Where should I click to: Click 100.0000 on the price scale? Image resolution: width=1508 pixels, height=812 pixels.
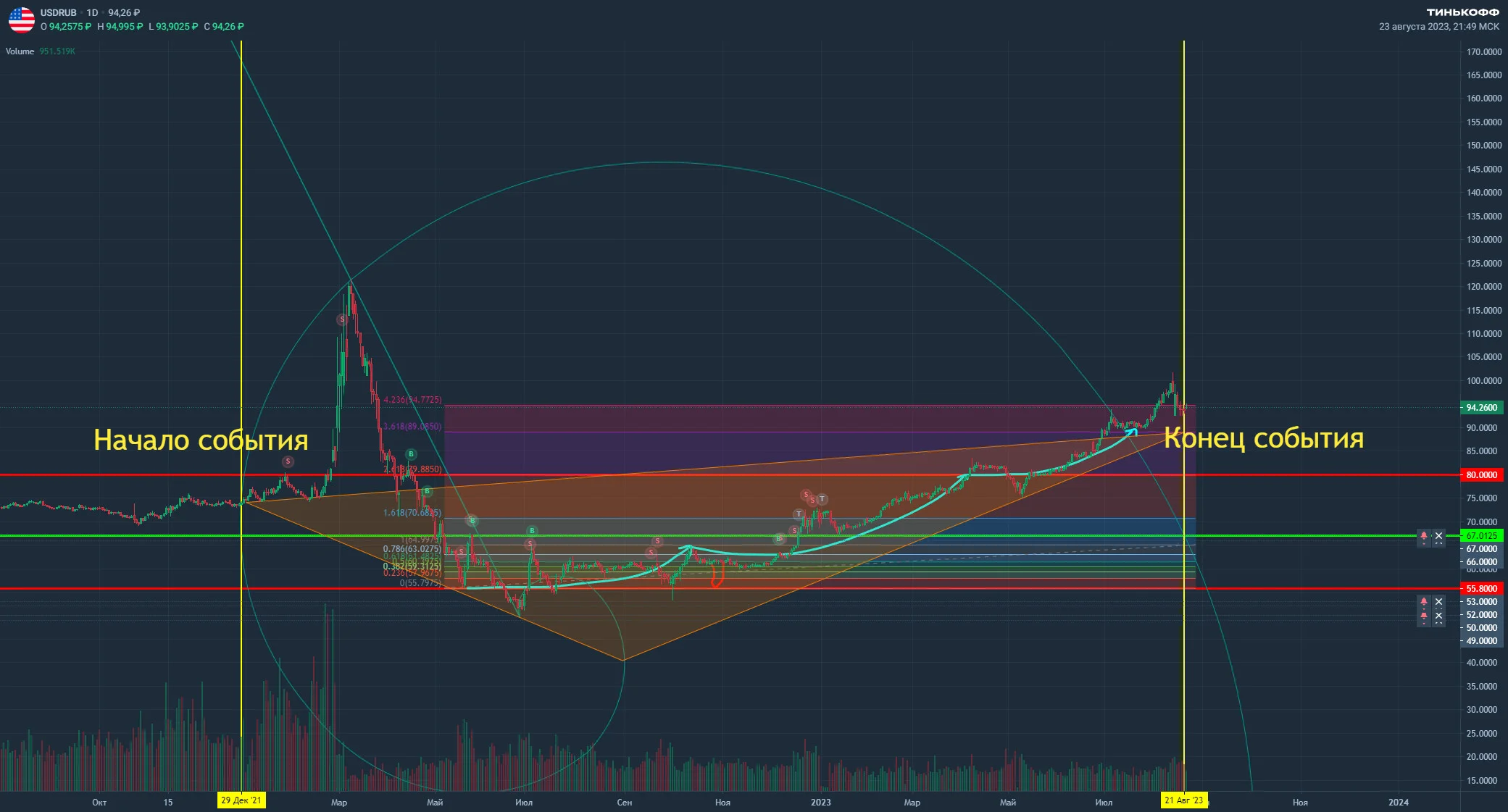click(1484, 381)
